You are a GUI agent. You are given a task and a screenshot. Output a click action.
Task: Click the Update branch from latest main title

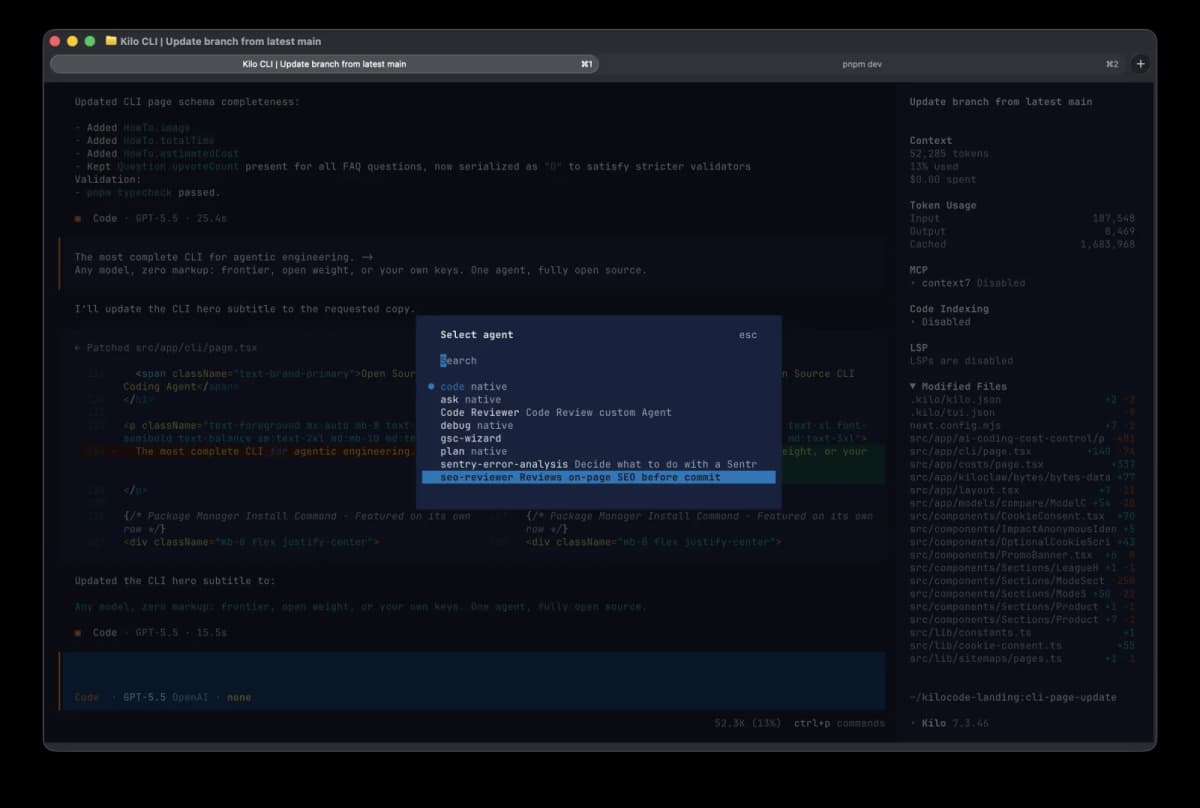pos(1000,102)
